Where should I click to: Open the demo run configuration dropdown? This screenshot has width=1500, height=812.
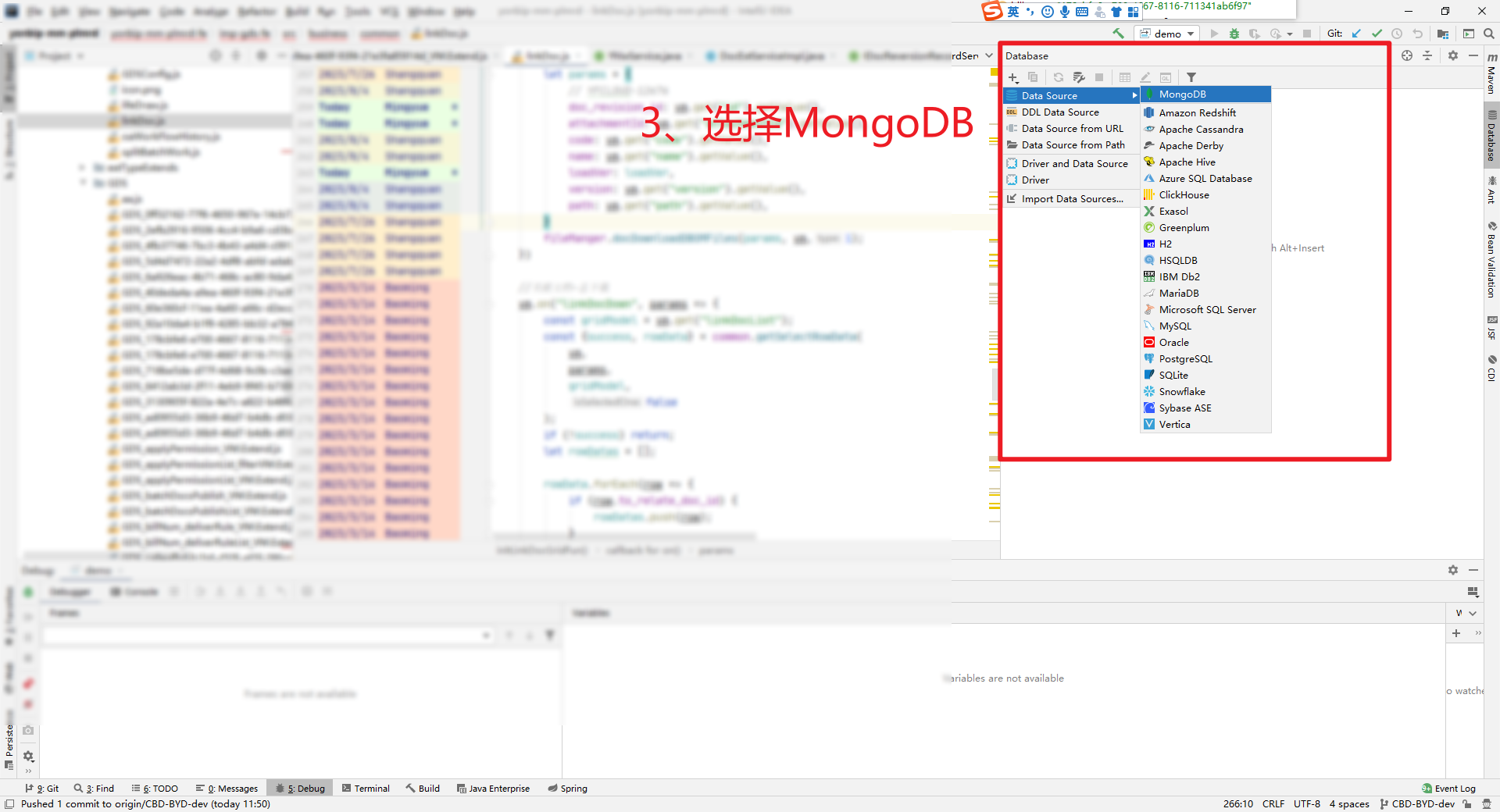1166,33
